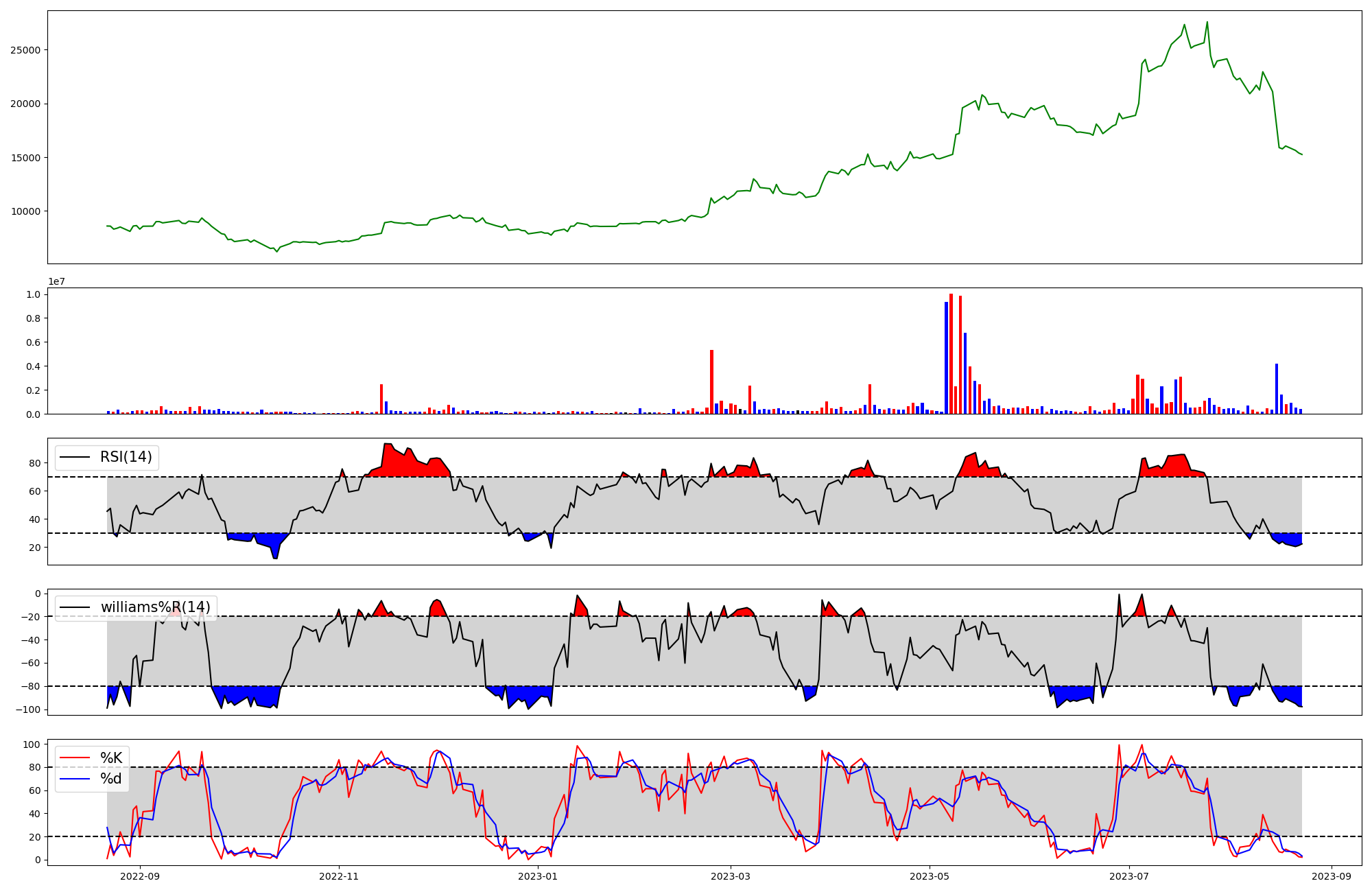This screenshot has width=1372, height=892.
Task: Click the 2022-09 x-axis date label
Action: point(139,876)
